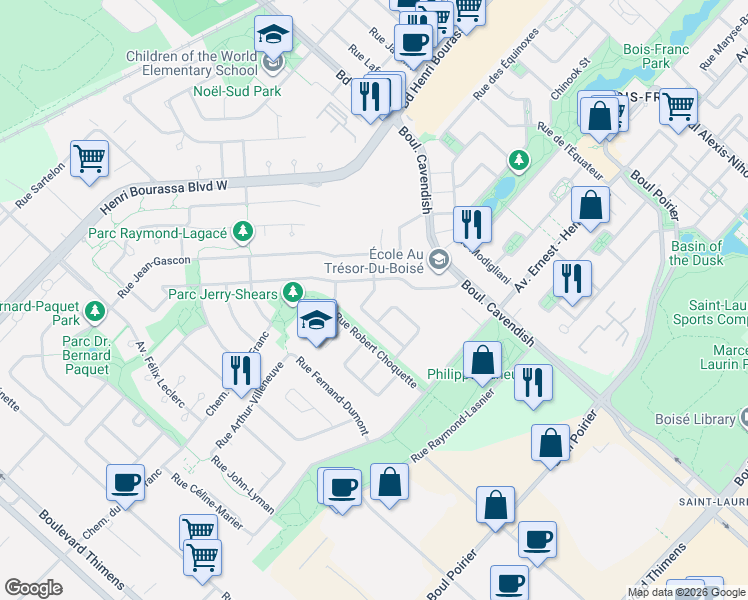Click the Rue des Équinoxes label

click(x=506, y=63)
